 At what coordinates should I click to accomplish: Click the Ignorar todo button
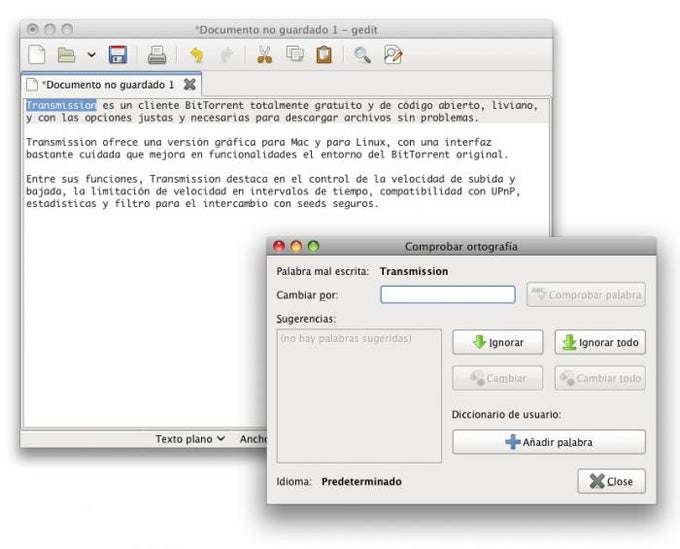[600, 342]
